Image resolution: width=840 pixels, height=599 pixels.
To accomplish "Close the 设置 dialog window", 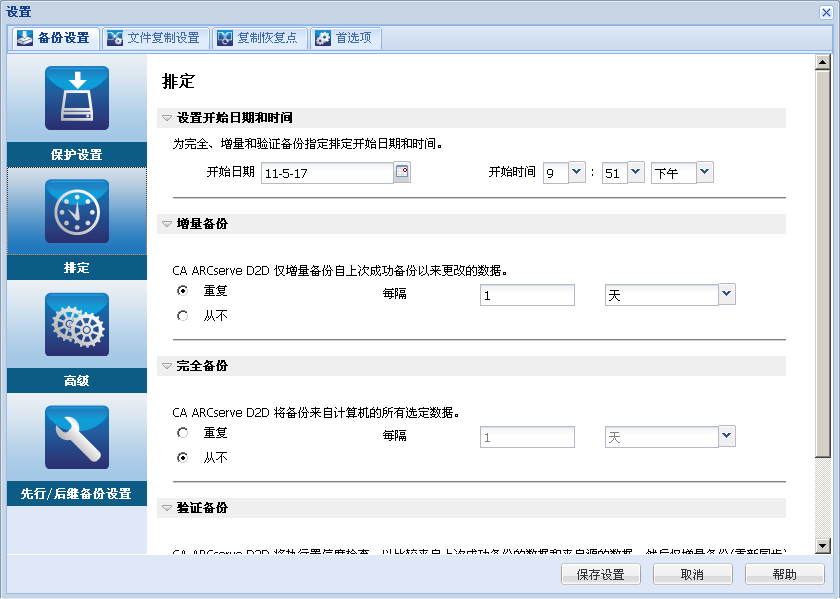I will coord(825,12).
